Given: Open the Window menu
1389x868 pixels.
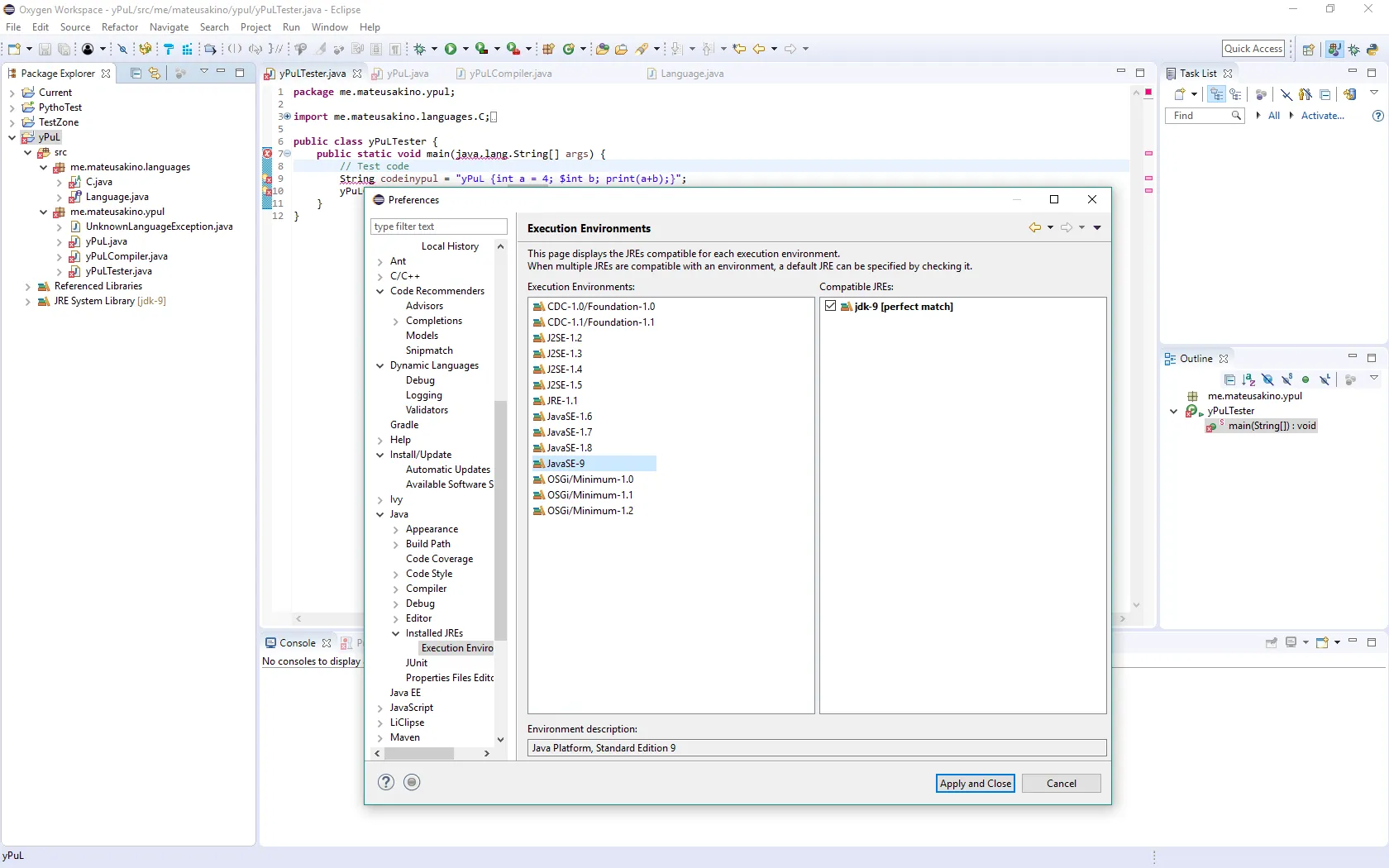Looking at the screenshot, I should (x=330, y=27).
